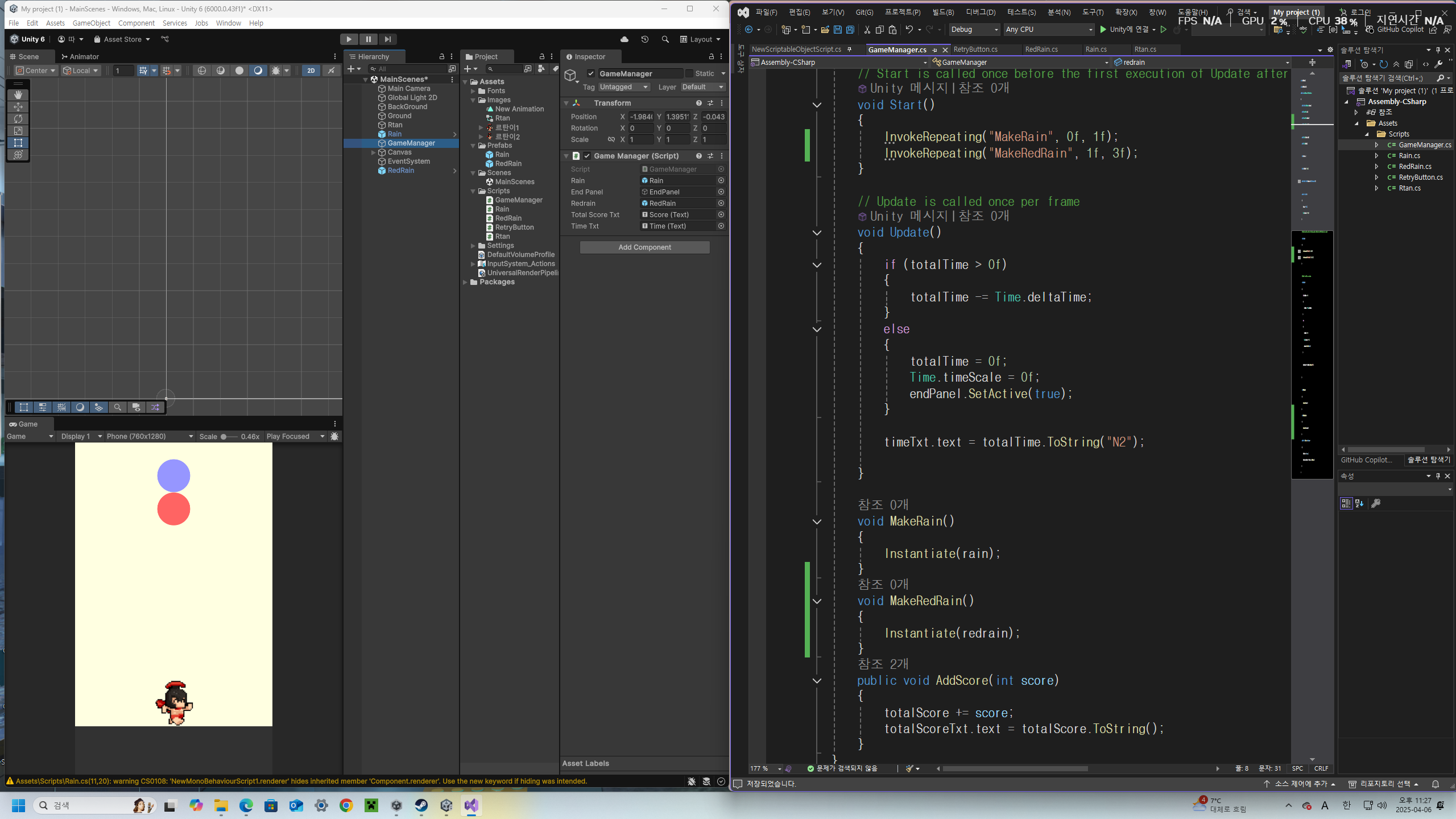1456x819 pixels.
Task: Pick object for the Rain field
Action: [x=721, y=181]
